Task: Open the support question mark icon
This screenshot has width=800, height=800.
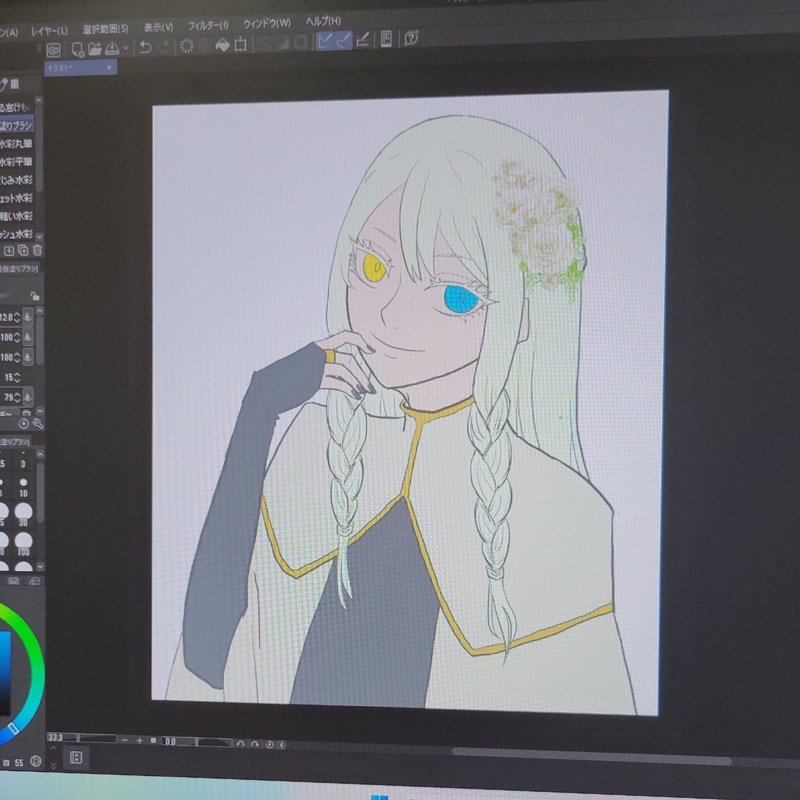Action: tap(411, 38)
